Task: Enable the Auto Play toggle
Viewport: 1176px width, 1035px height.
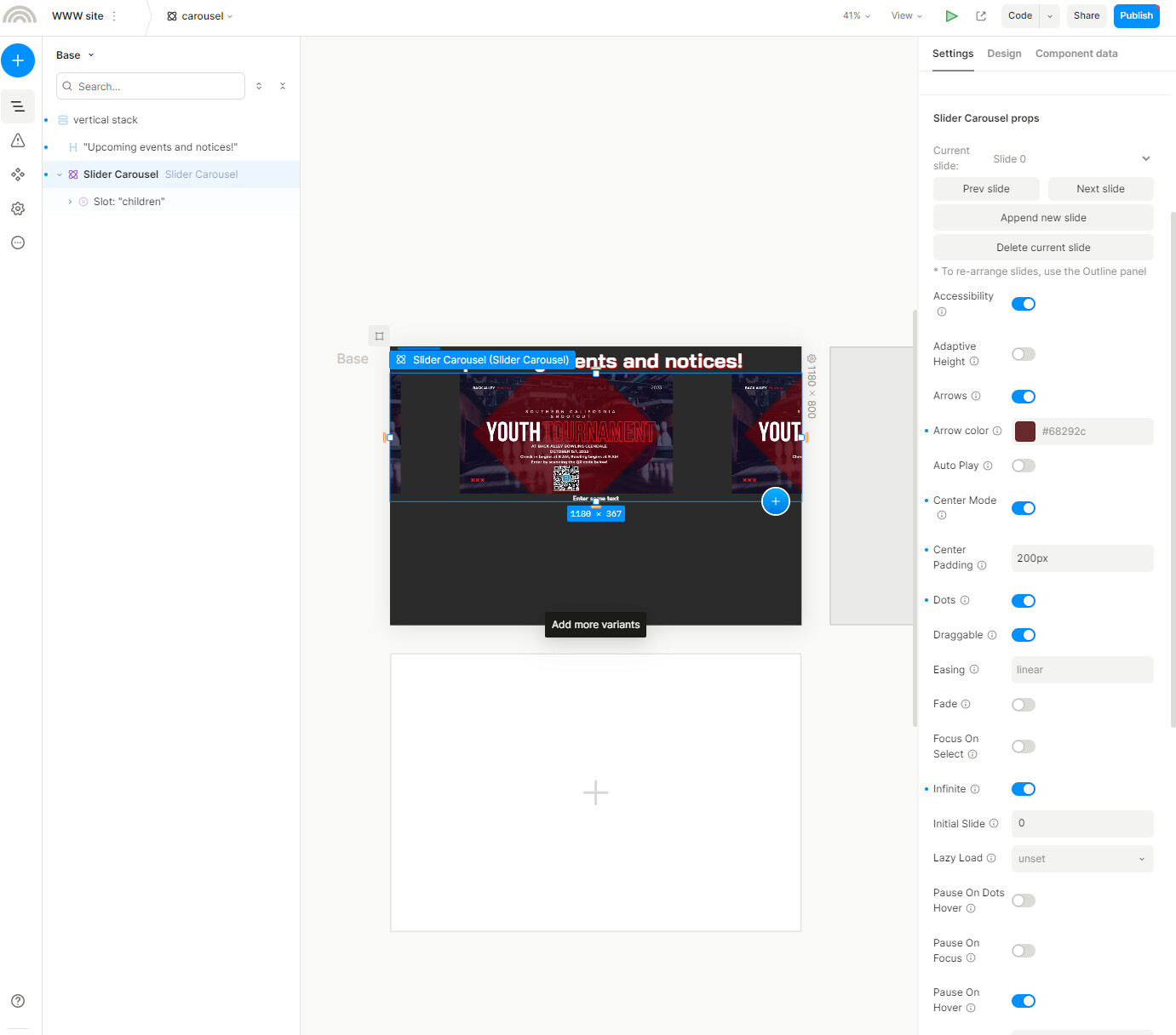Action: pos(1023,466)
